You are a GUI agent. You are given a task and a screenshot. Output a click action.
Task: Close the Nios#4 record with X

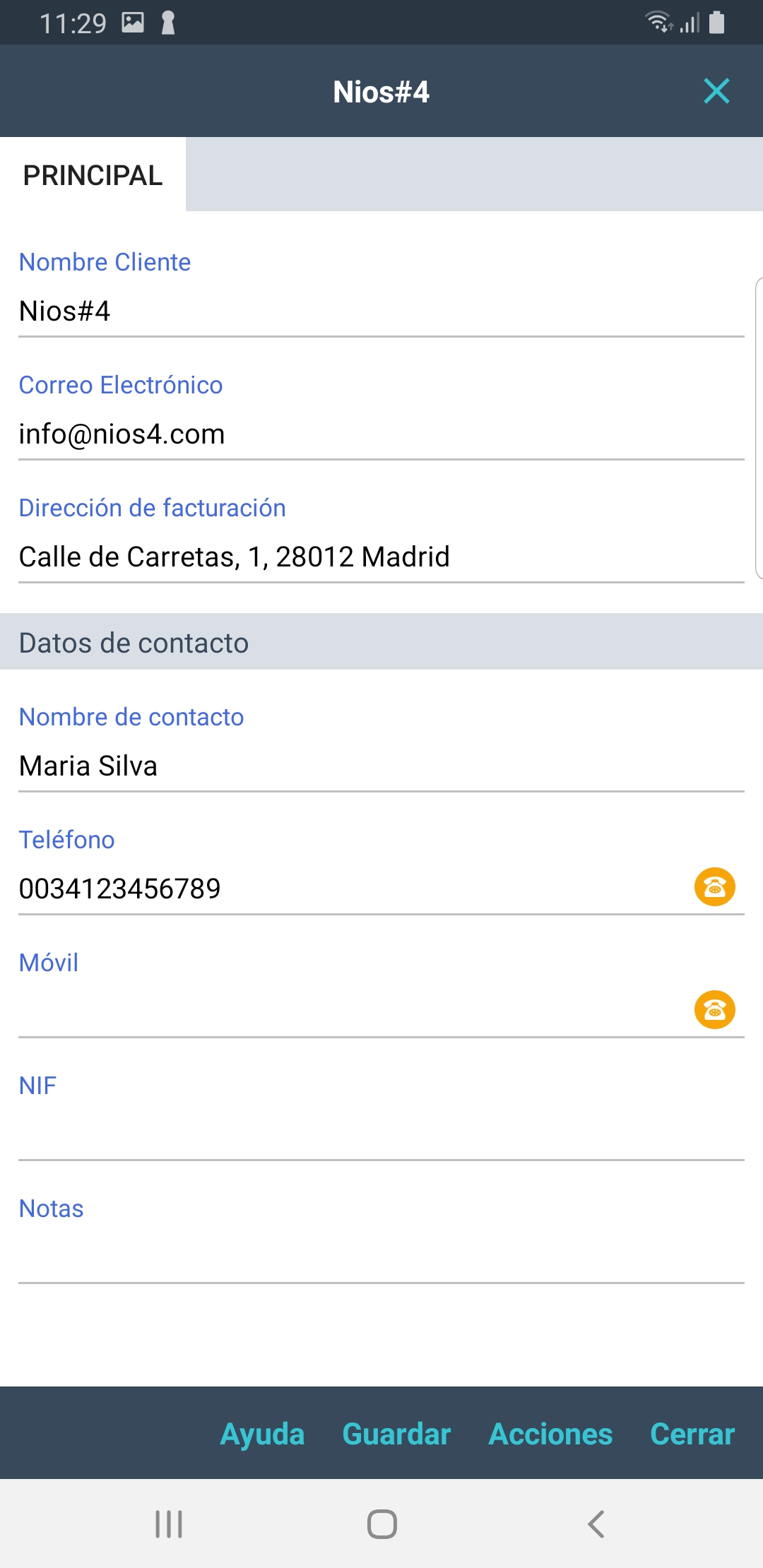click(x=716, y=91)
